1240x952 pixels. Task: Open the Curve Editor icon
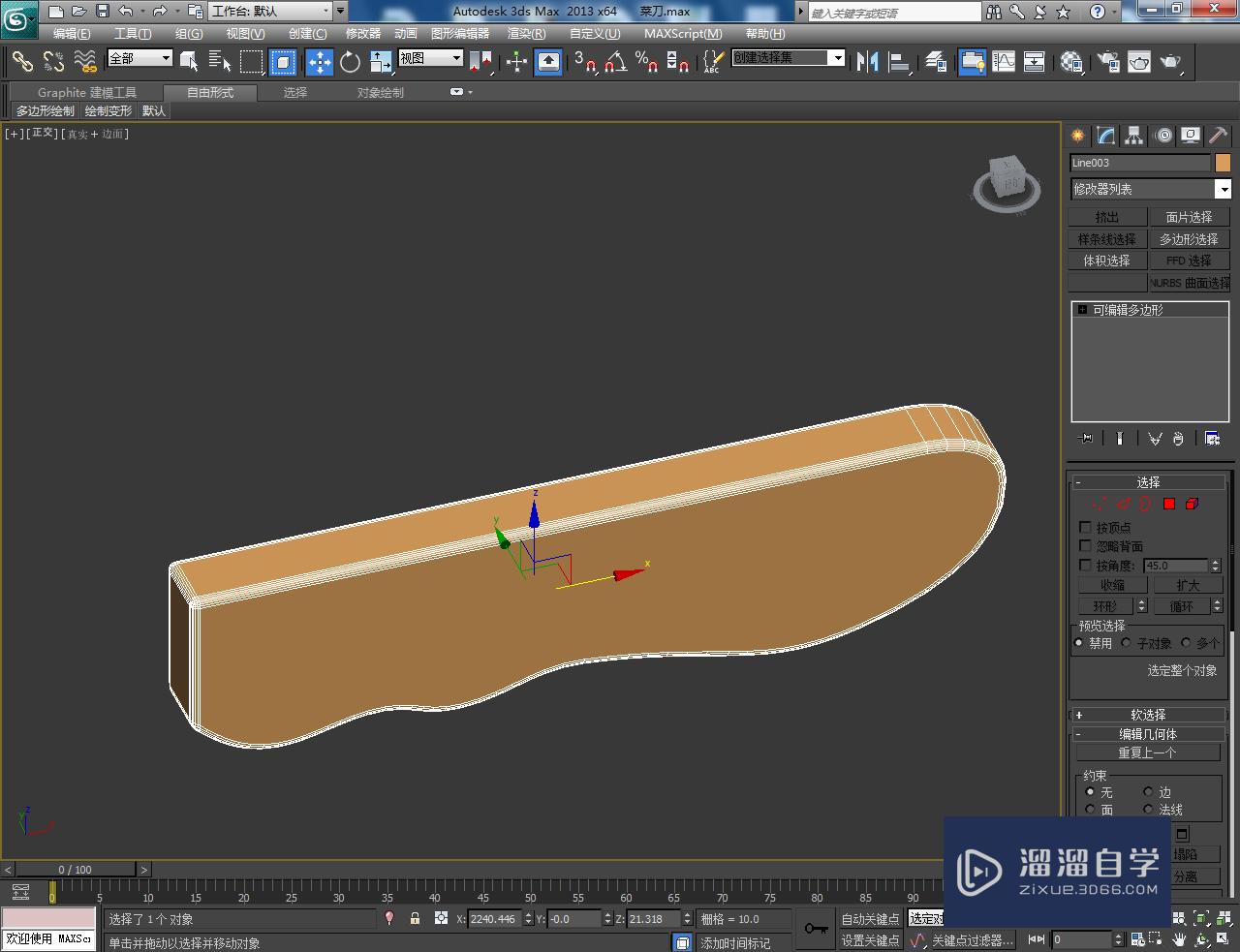click(x=1004, y=62)
